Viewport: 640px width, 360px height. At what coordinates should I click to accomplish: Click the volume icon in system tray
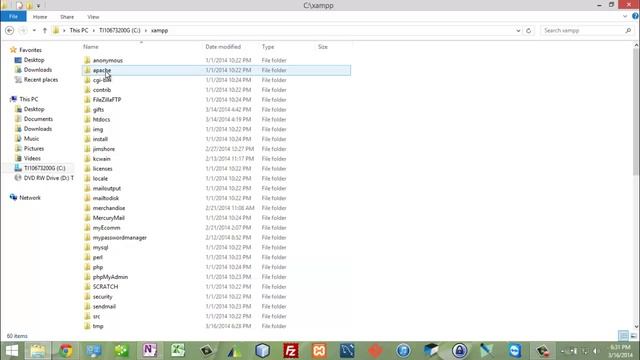click(596, 351)
